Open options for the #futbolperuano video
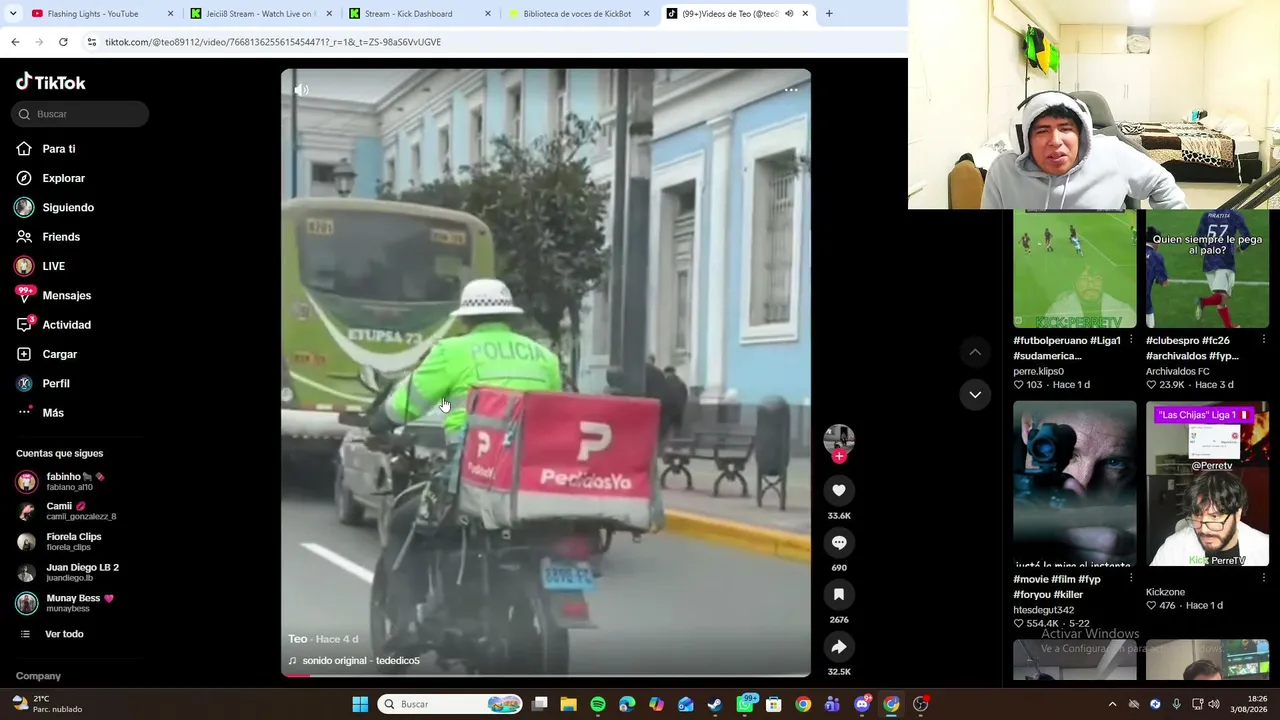The height and width of the screenshot is (720, 1280). click(x=1131, y=340)
